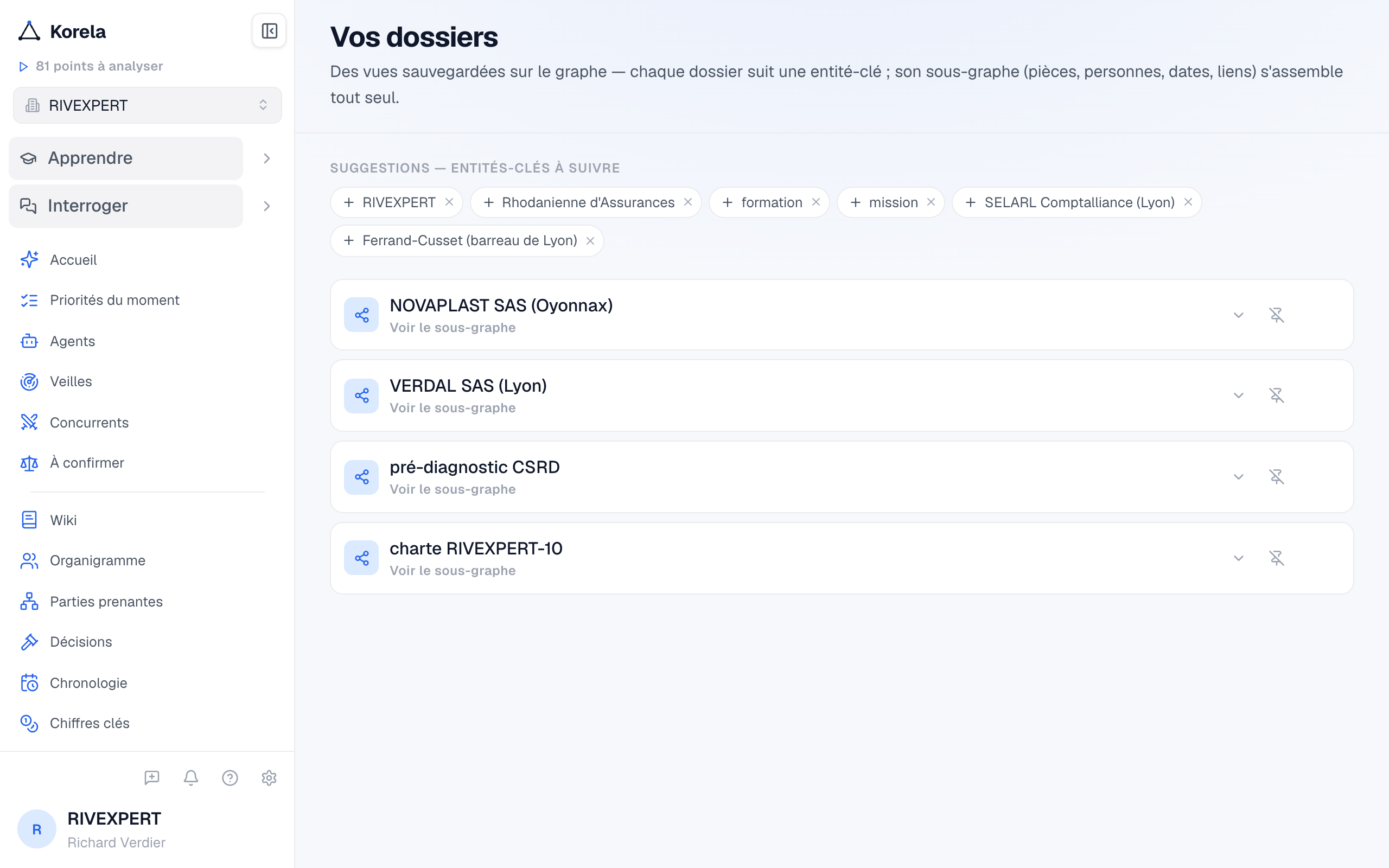Screen dimensions: 1389x868
Task: Go to Accueil
Action: point(73,260)
